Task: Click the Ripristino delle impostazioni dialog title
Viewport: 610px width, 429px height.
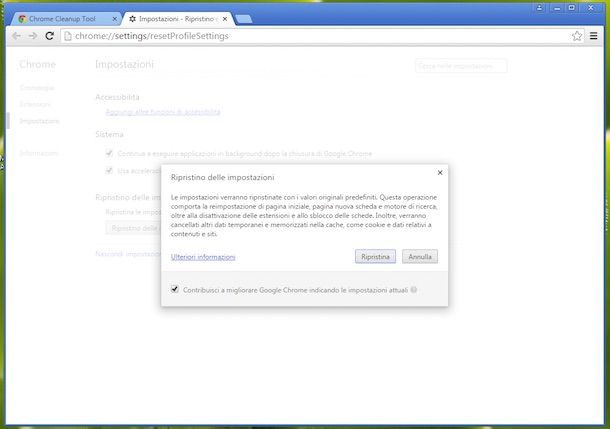Action: click(x=223, y=177)
